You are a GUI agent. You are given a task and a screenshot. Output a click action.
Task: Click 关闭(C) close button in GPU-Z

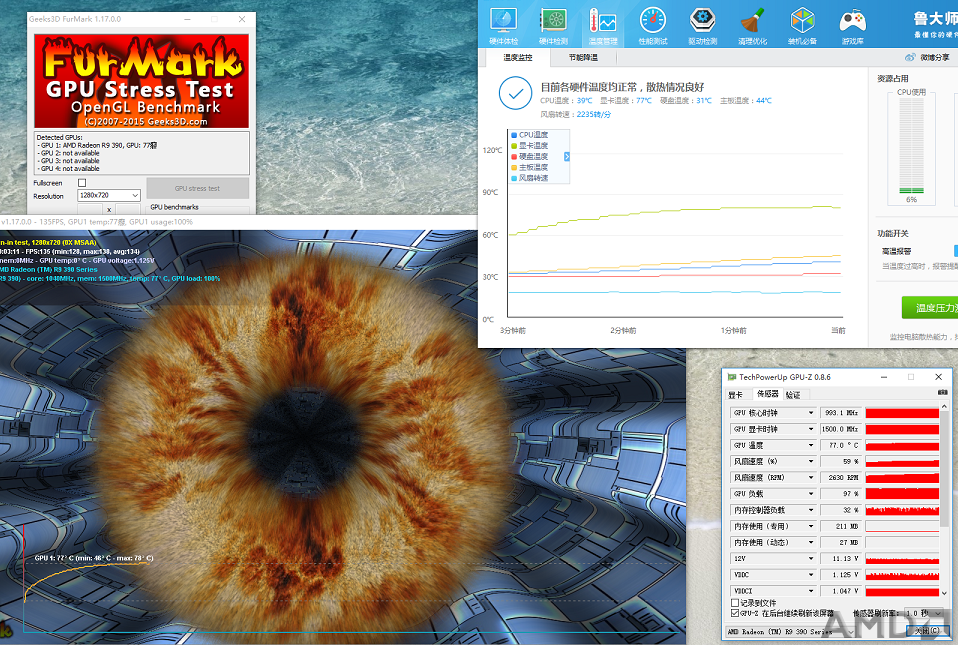[927, 630]
